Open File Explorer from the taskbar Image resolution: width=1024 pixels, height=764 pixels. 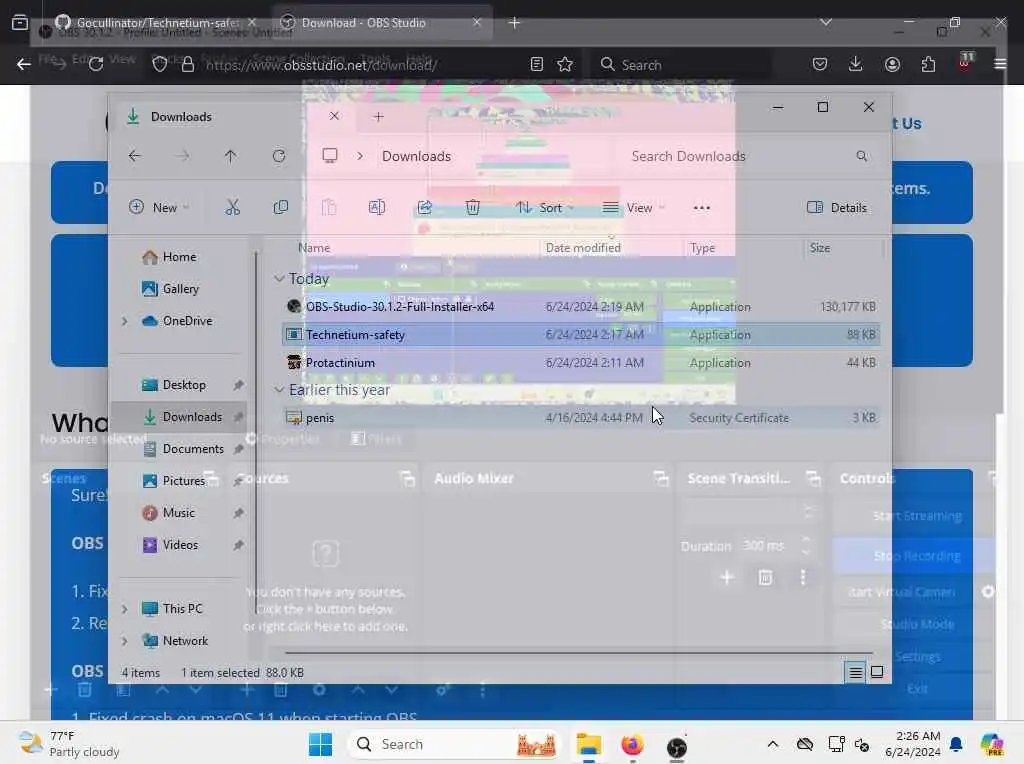pos(588,744)
